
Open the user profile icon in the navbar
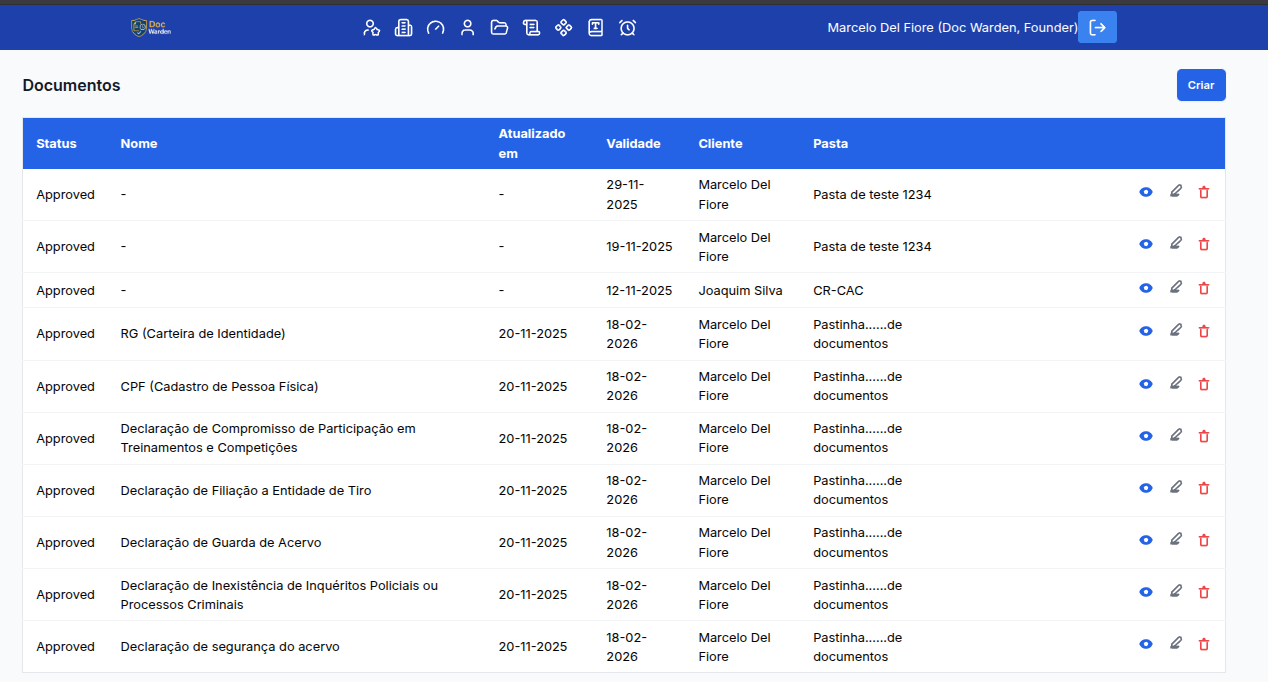[x=468, y=27]
